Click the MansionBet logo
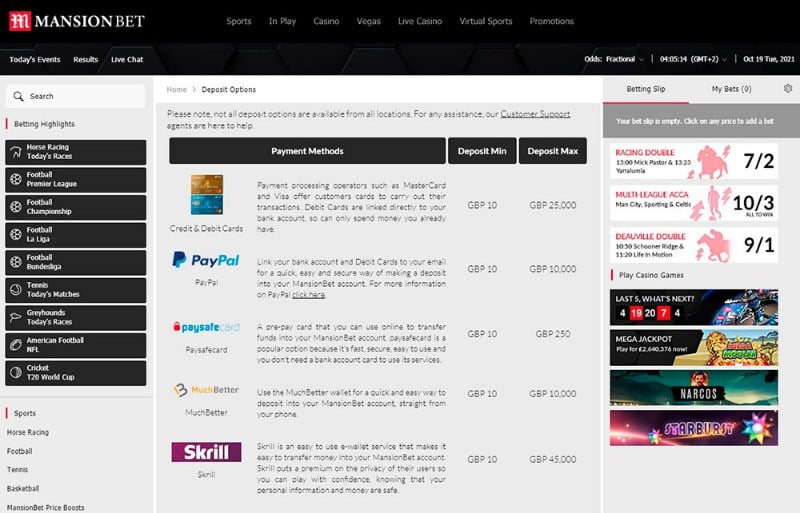Image resolution: width=800 pixels, height=513 pixels. pos(77,21)
